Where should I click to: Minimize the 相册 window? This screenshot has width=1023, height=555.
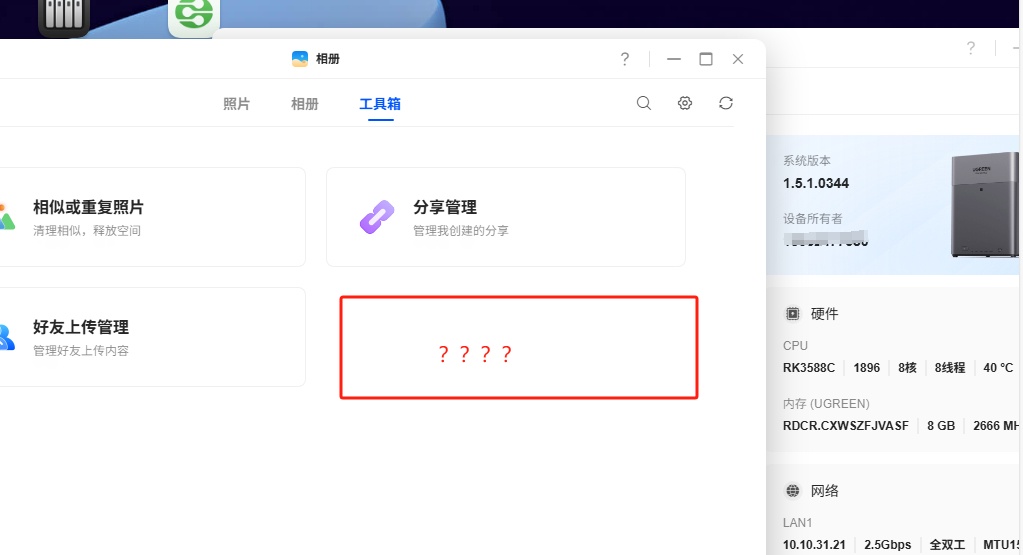click(674, 59)
